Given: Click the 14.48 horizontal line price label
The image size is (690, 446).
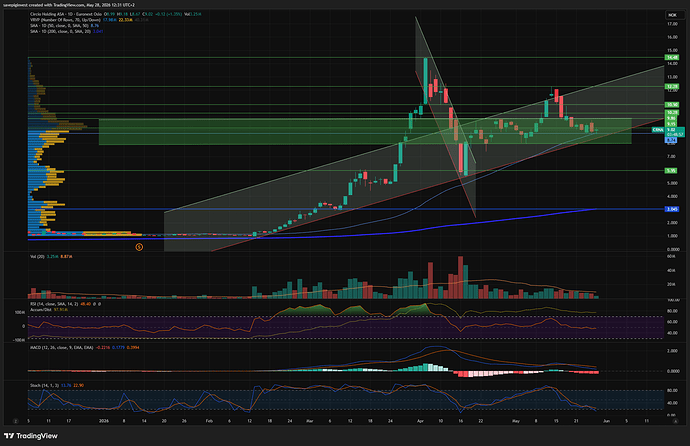Looking at the screenshot, I should coord(672,58).
